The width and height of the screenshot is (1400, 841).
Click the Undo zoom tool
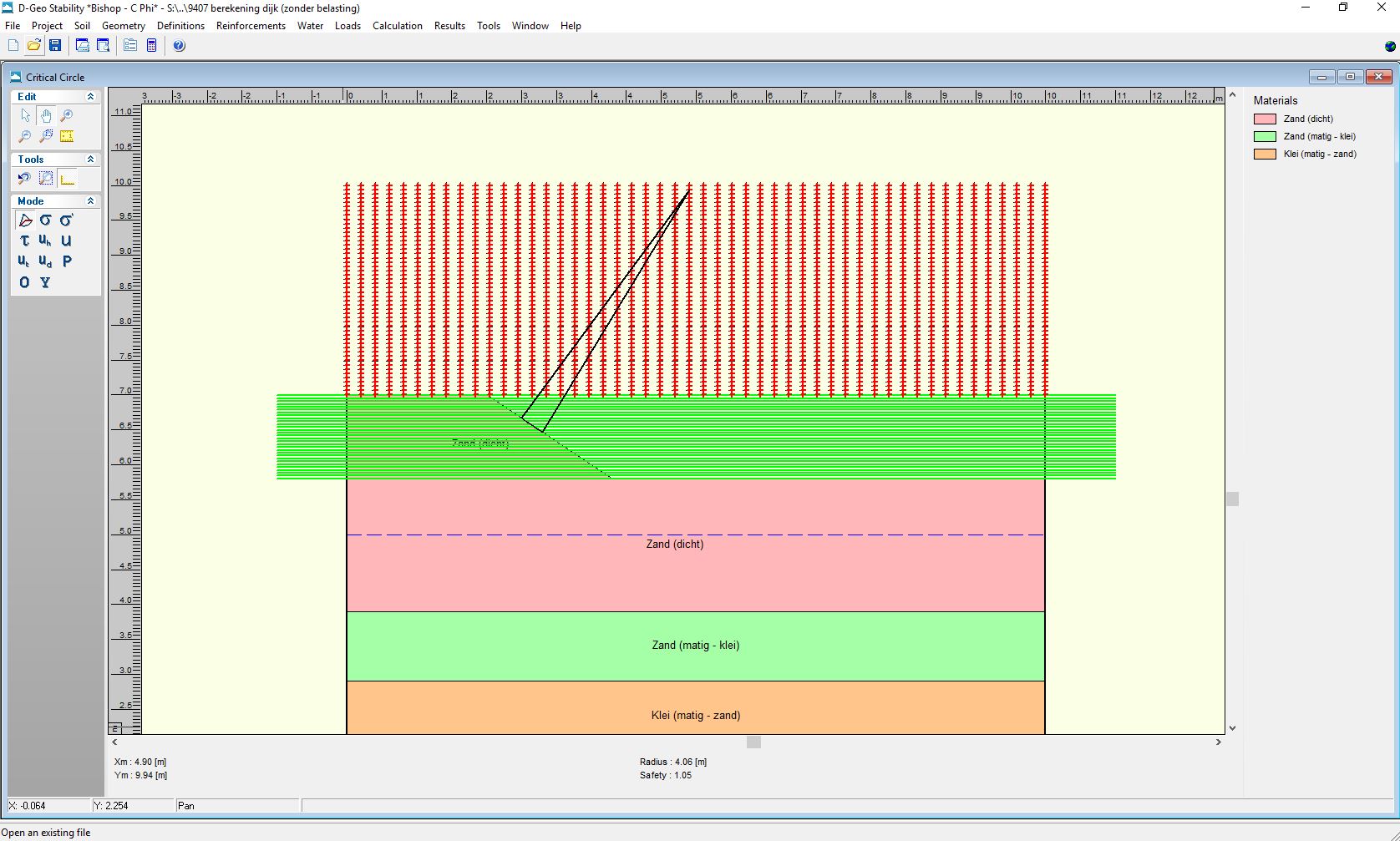[x=24, y=179]
